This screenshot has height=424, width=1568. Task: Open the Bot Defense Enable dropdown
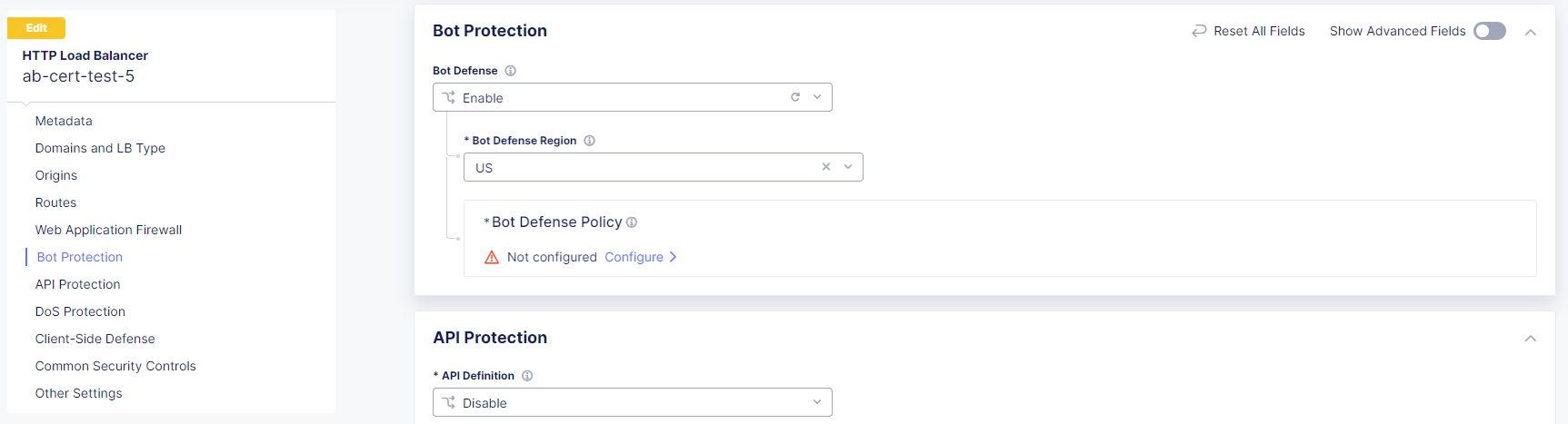[x=817, y=97]
